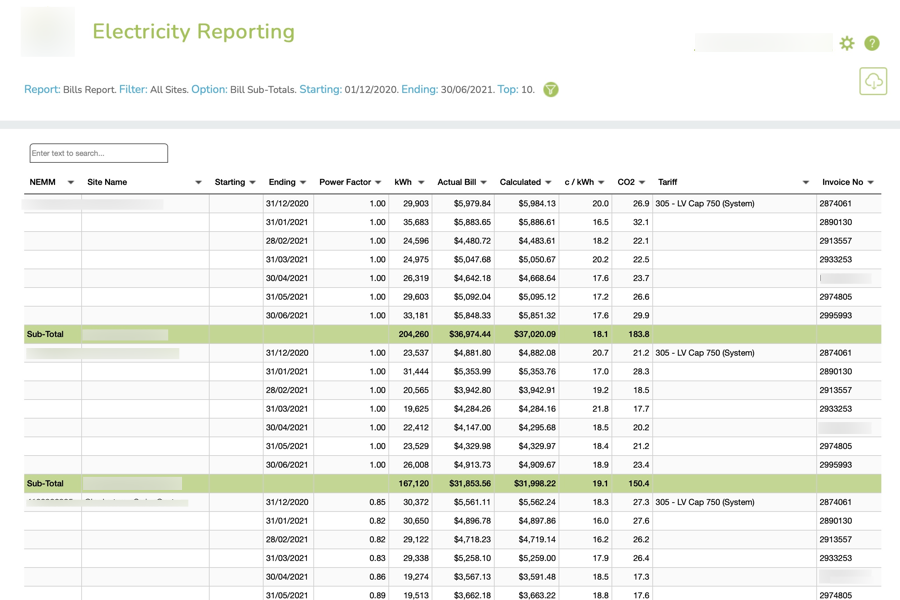
Task: Click the Electricity Reporting title
Action: click(193, 32)
